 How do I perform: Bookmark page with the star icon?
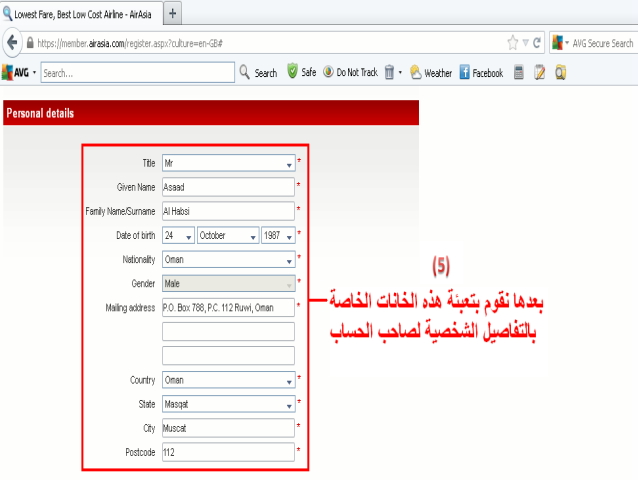(512, 43)
